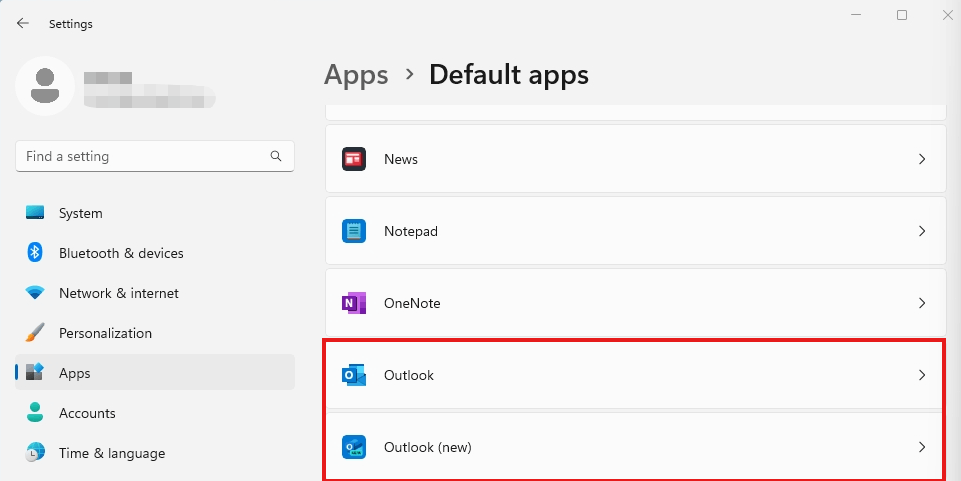Click the Accounts person icon
Viewport: 961px width, 481px height.
(x=35, y=412)
